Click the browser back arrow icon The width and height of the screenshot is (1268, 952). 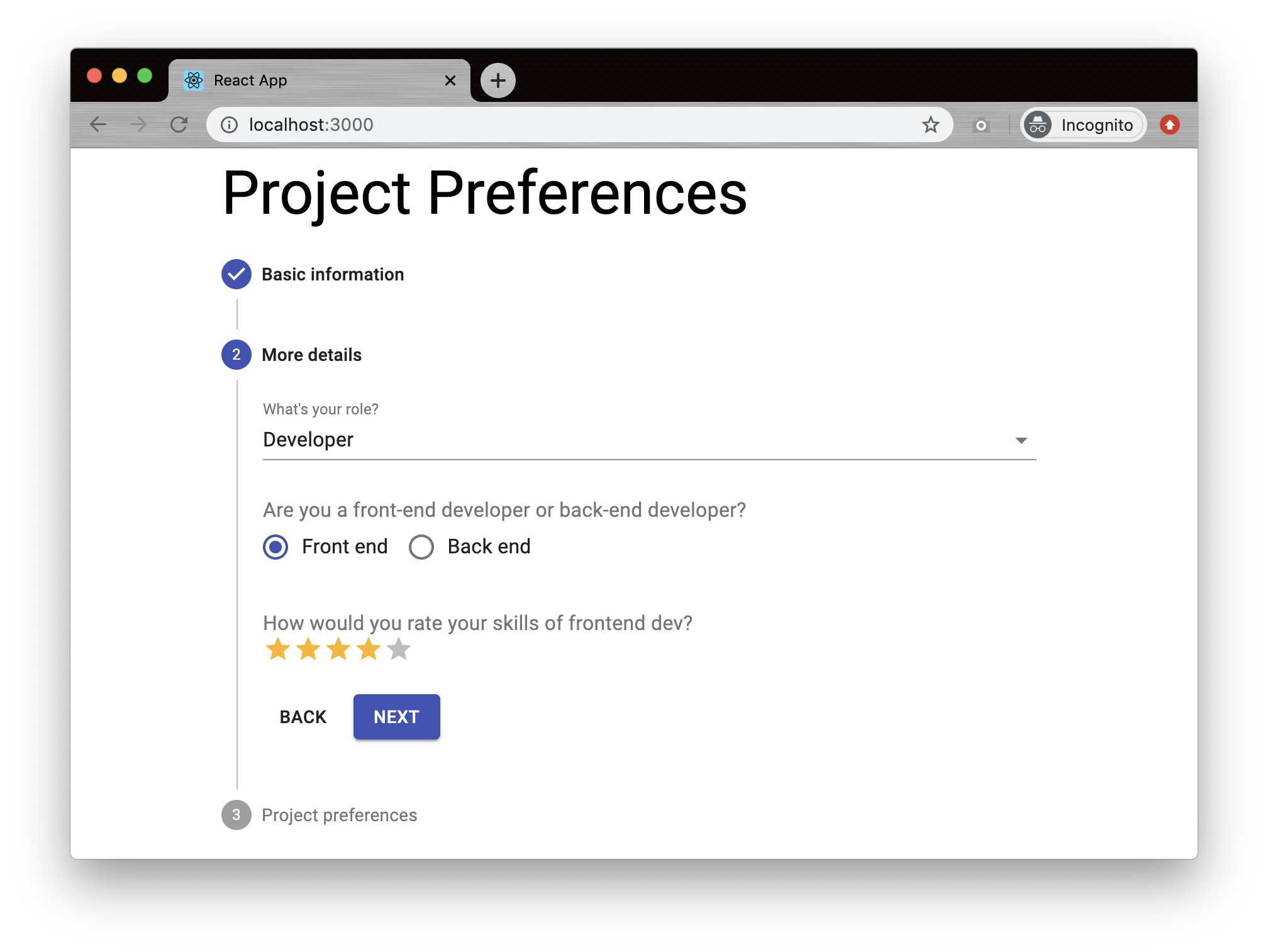click(x=98, y=125)
